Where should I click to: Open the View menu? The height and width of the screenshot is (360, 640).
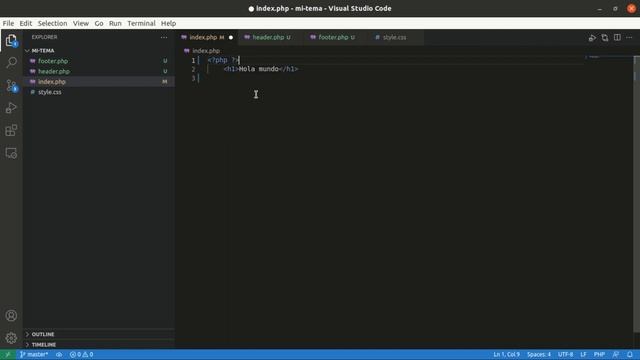pyautogui.click(x=81, y=23)
